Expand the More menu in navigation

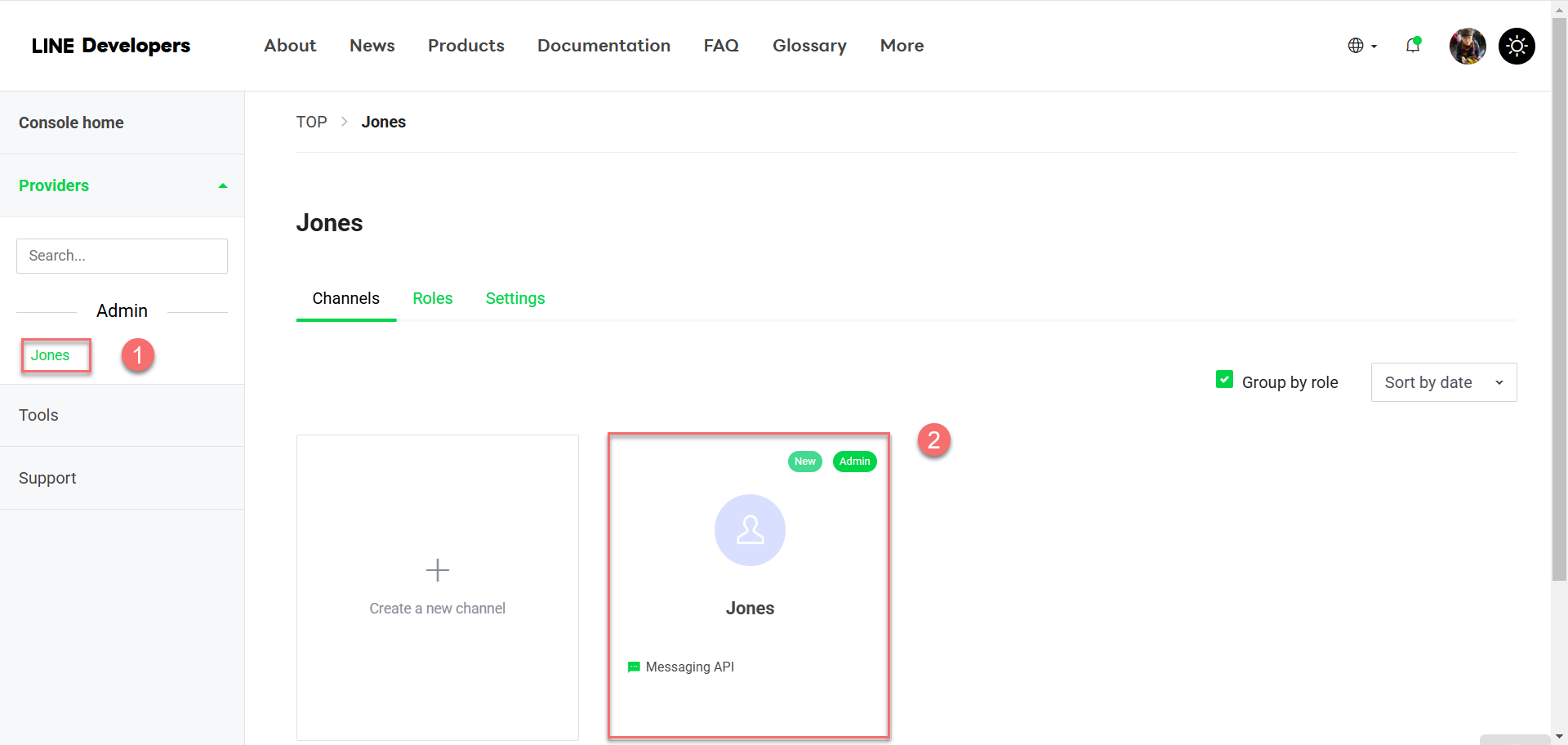pos(902,46)
